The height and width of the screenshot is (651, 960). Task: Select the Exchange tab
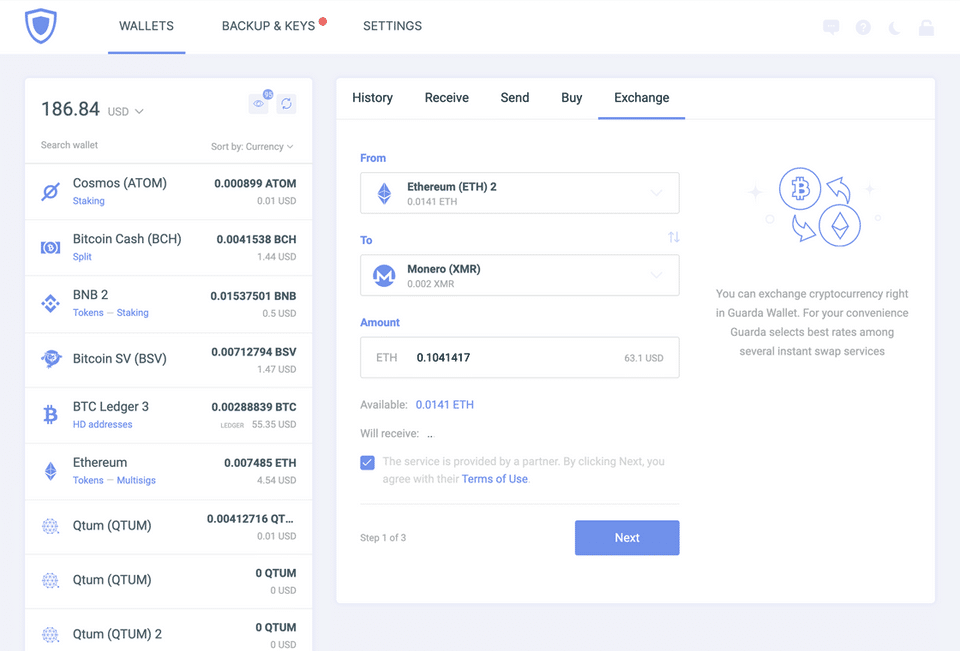click(642, 98)
